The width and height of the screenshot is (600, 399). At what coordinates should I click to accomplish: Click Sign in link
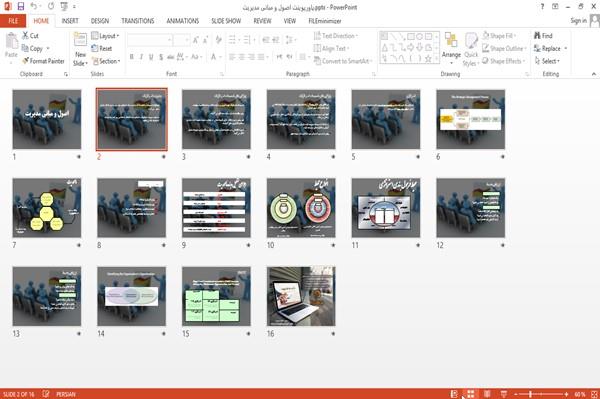(x=578, y=21)
